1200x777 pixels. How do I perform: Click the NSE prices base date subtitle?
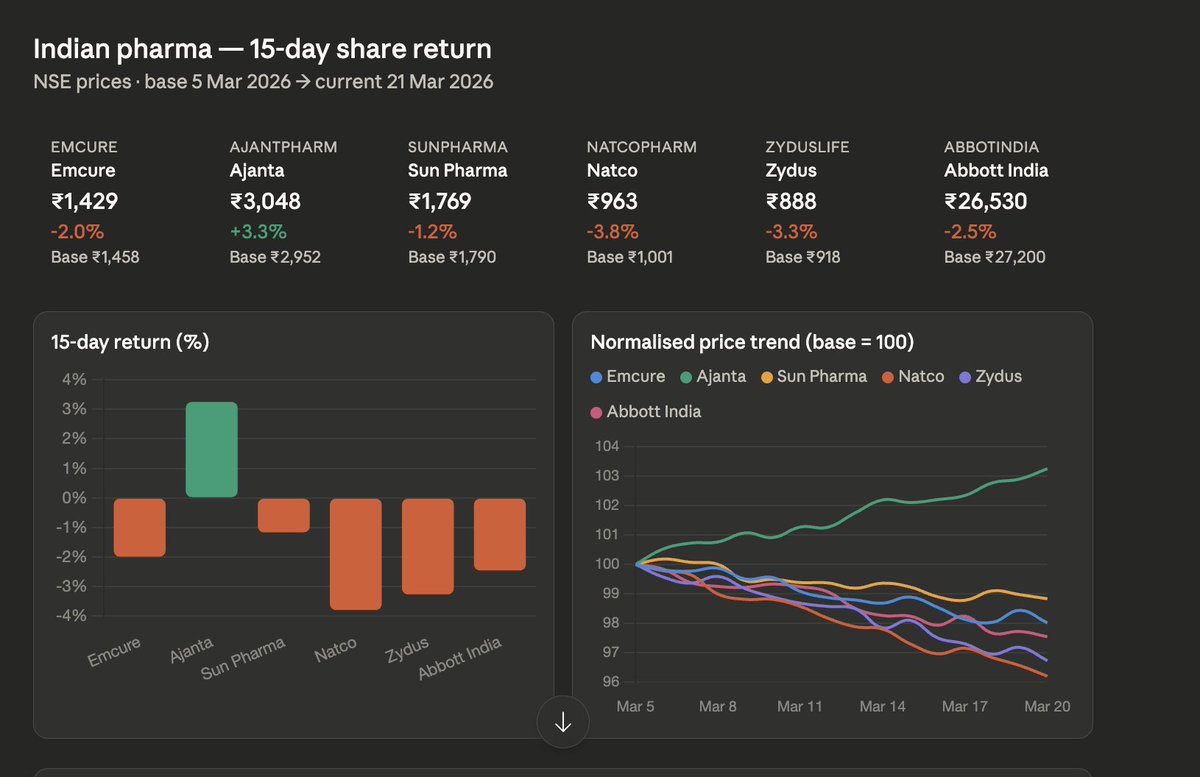coord(263,82)
